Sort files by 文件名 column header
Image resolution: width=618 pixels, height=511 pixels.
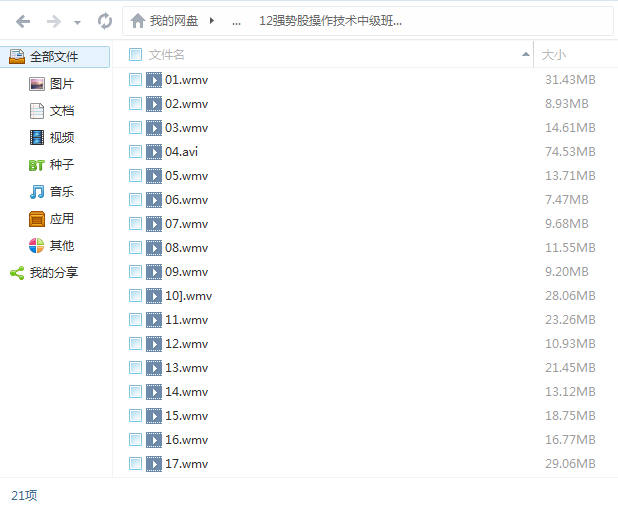point(167,55)
